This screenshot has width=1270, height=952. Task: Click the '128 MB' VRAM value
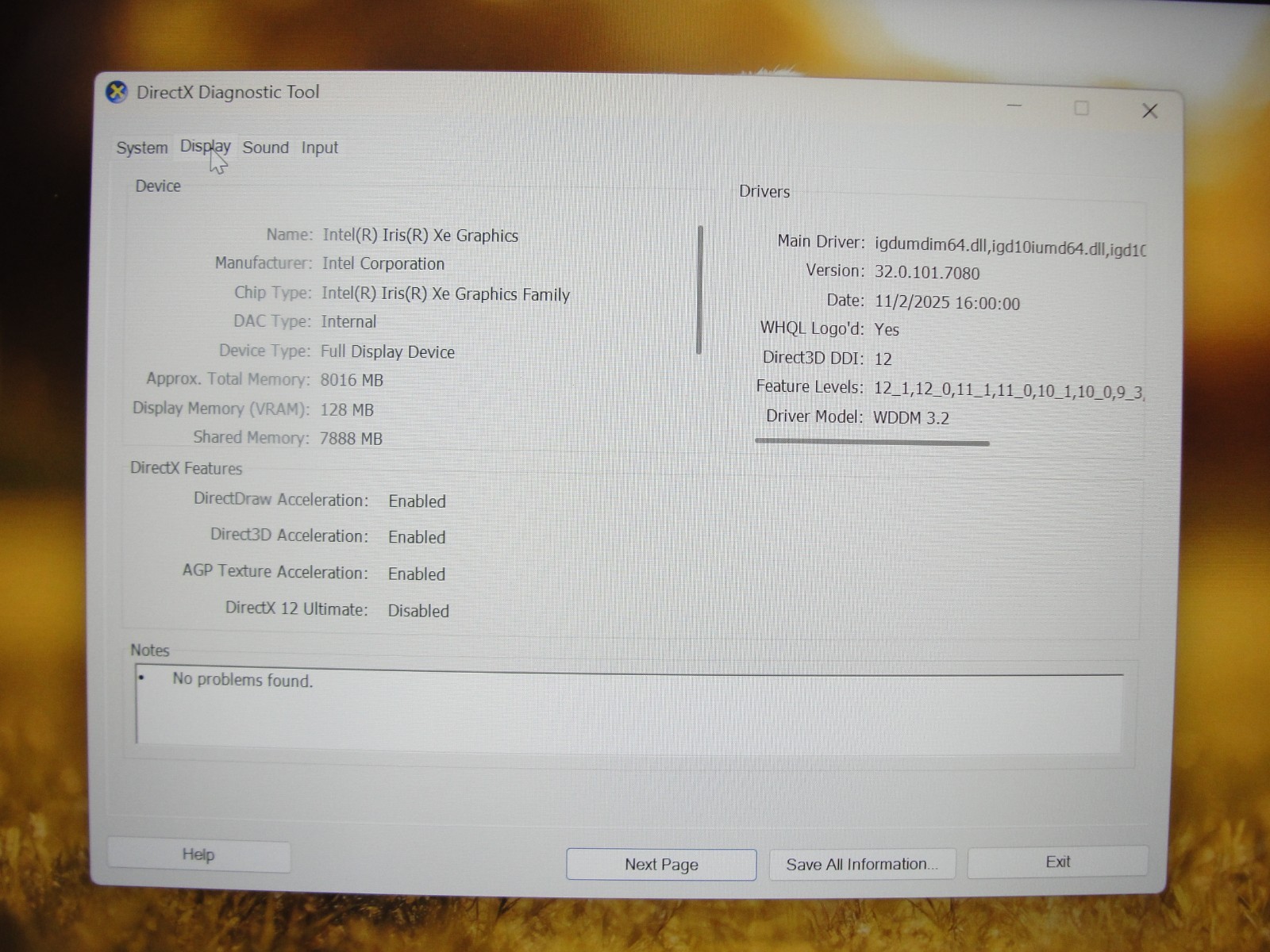pyautogui.click(x=347, y=409)
